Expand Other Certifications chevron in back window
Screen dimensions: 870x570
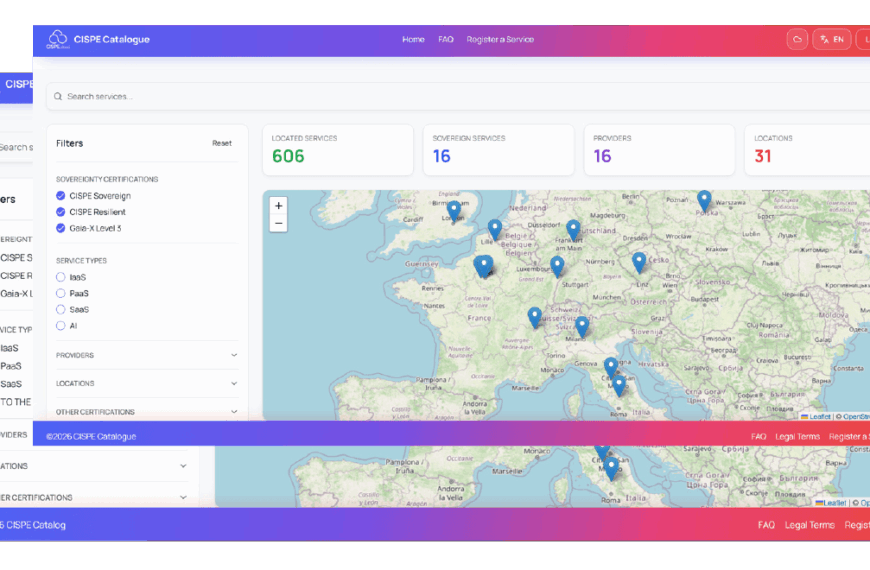pyautogui.click(x=183, y=497)
